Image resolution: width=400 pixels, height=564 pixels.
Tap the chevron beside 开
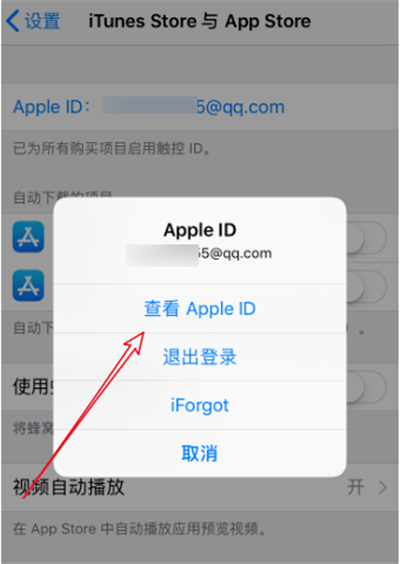(383, 488)
